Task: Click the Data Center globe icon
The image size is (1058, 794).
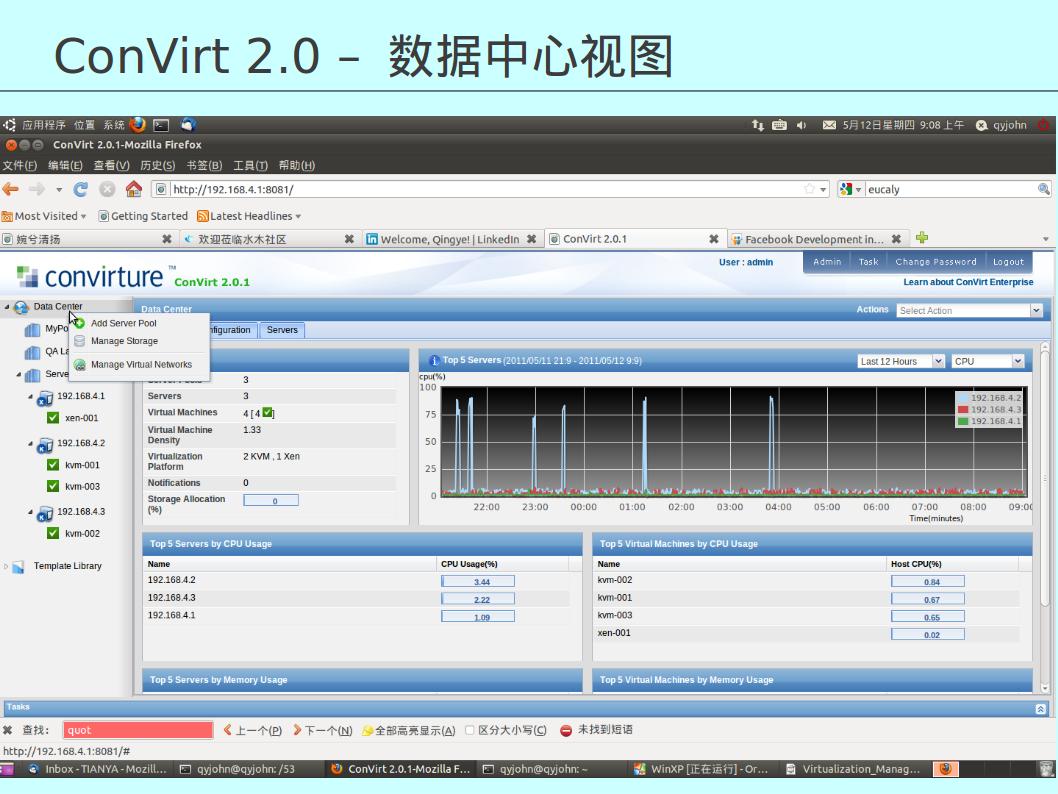Action: click(x=22, y=307)
